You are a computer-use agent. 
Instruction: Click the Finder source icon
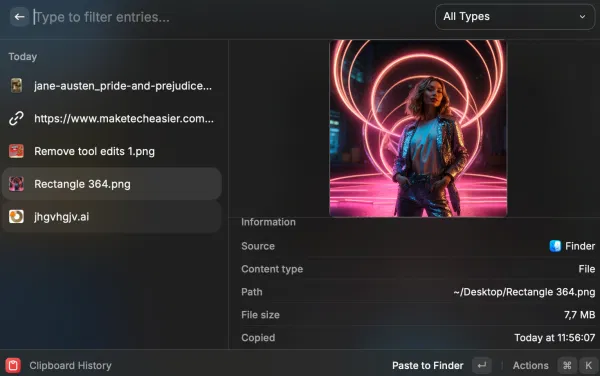(x=555, y=246)
